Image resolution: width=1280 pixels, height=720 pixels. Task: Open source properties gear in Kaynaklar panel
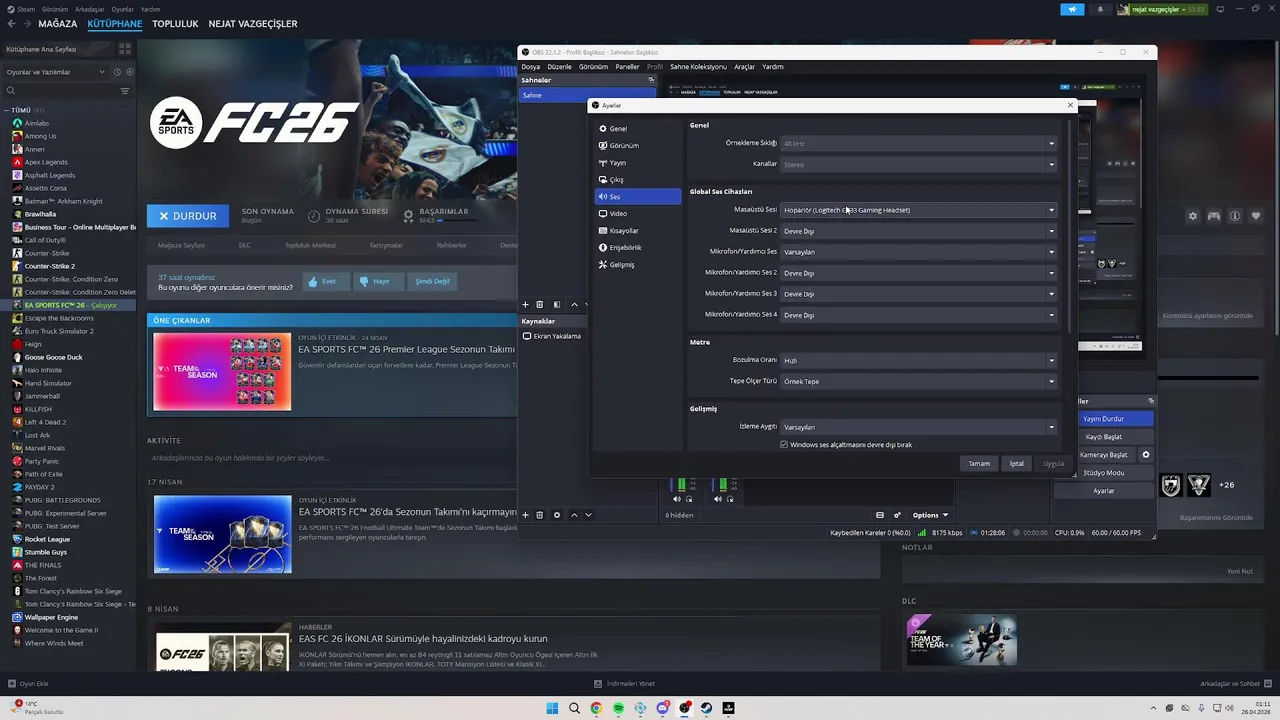(x=557, y=515)
